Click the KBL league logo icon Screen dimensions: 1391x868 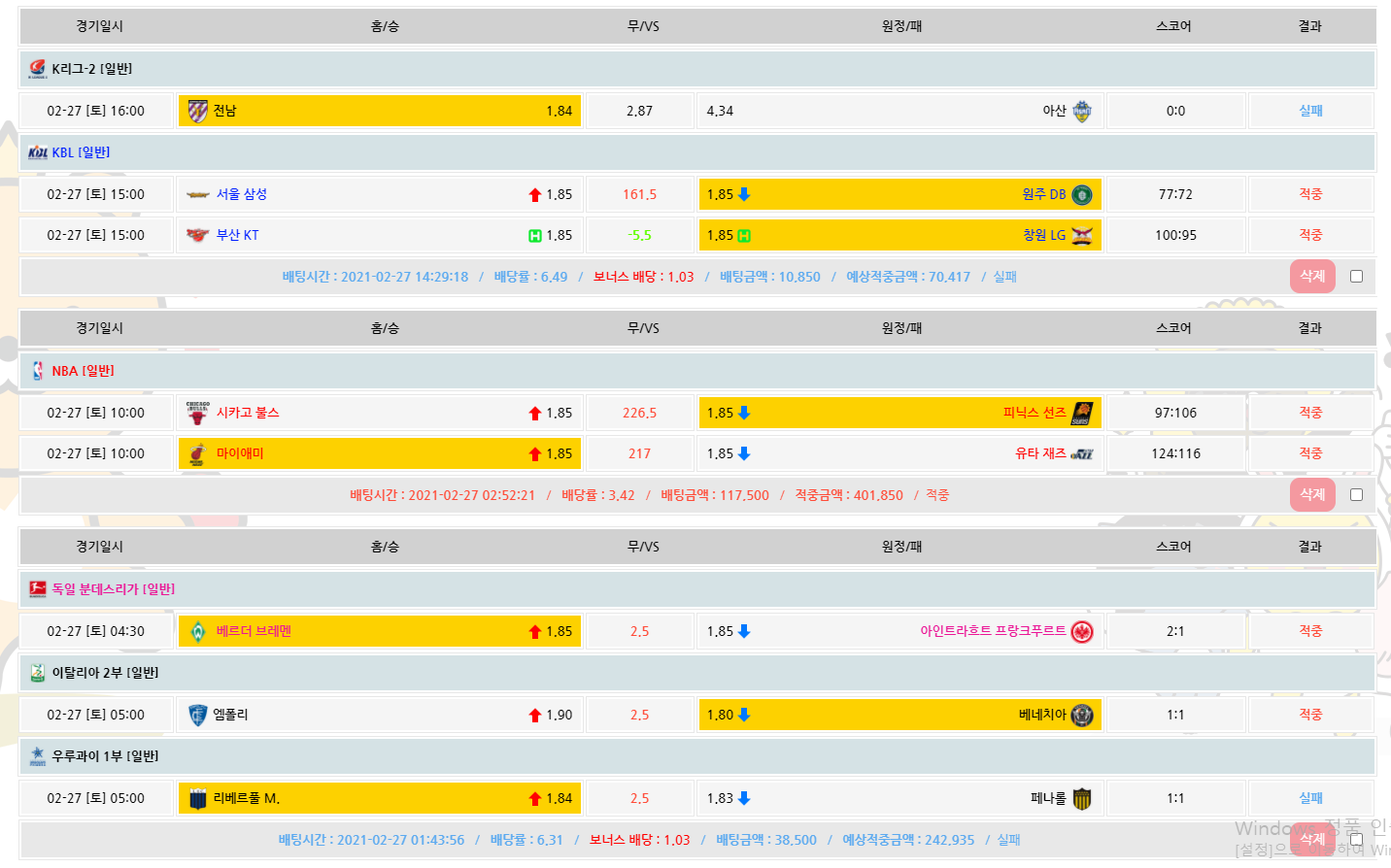point(37,152)
